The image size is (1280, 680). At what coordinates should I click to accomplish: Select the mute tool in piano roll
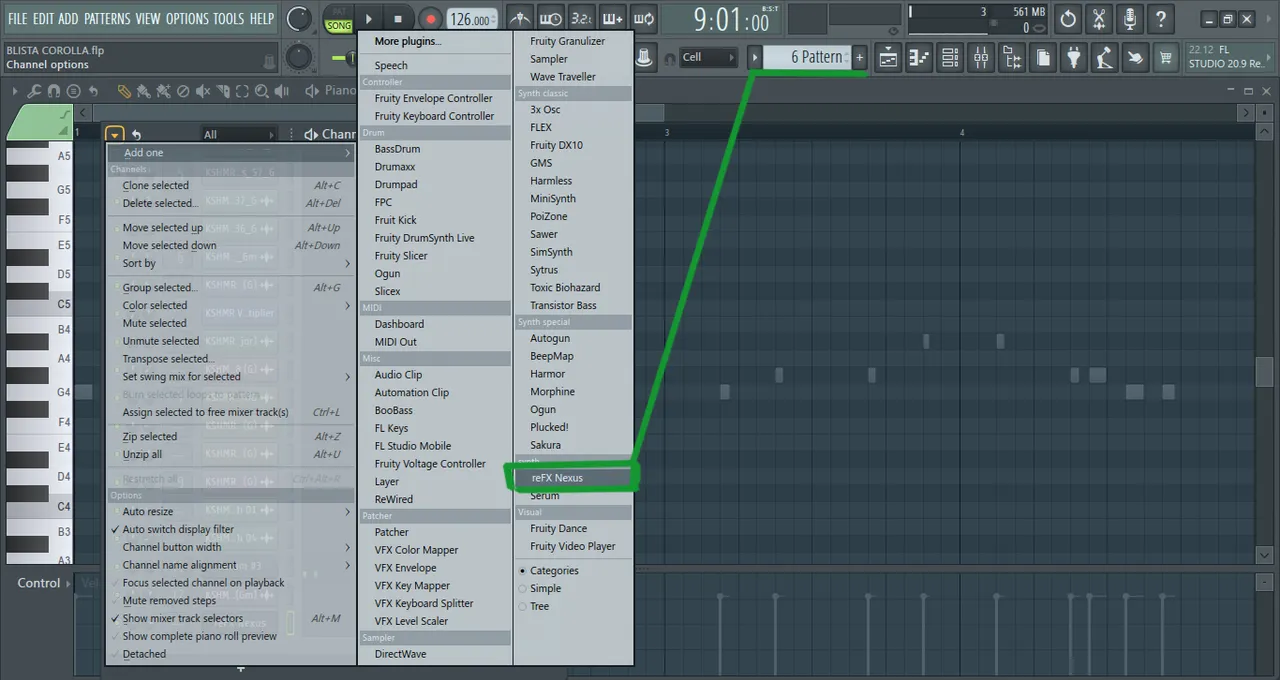coord(203,91)
